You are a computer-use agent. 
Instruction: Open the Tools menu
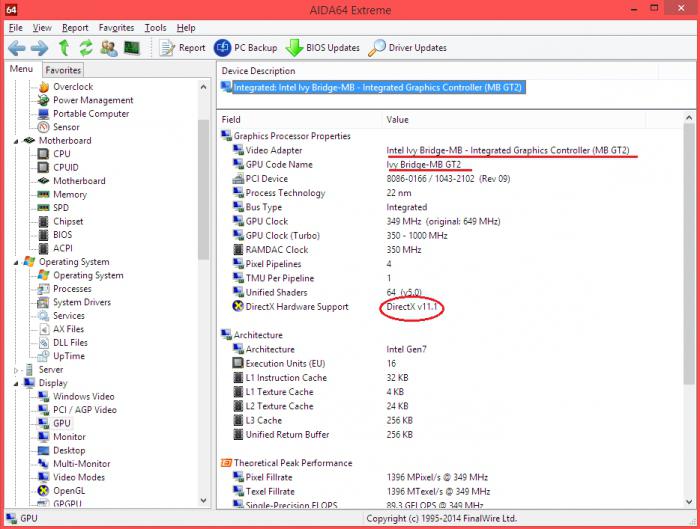click(155, 28)
